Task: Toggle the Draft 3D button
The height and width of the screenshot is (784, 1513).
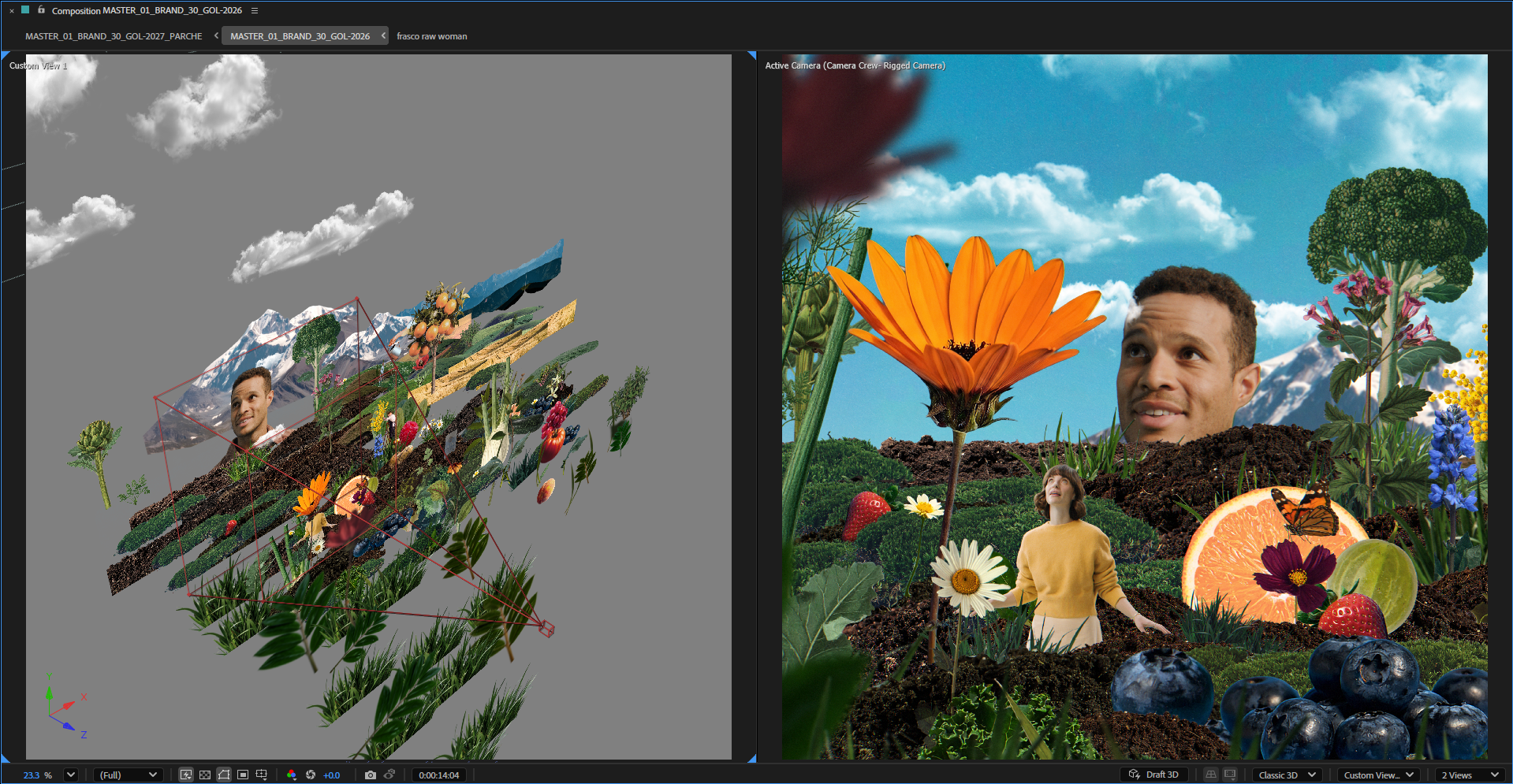Action: tap(1153, 775)
